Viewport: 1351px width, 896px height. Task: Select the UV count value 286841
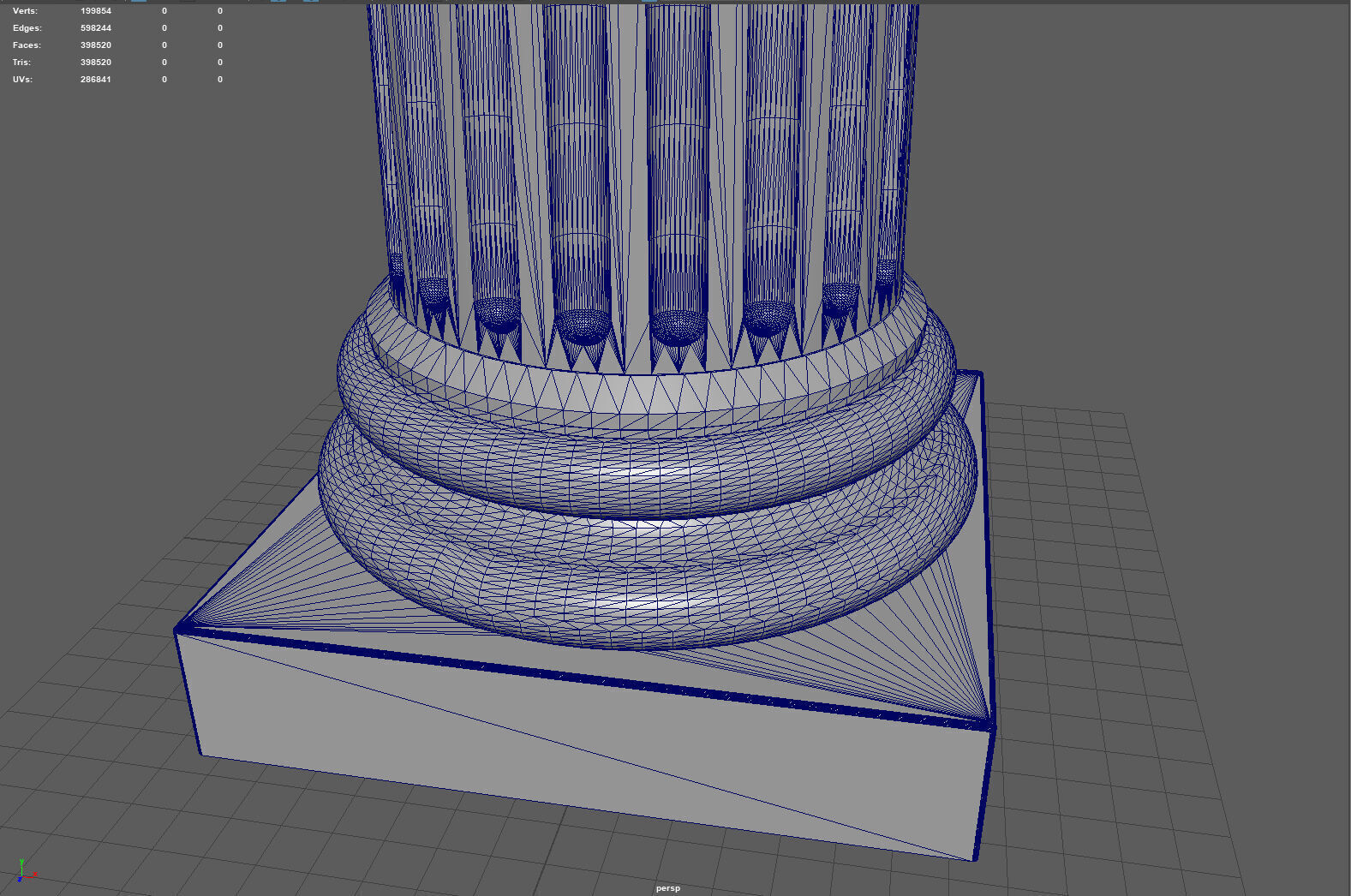(x=96, y=80)
